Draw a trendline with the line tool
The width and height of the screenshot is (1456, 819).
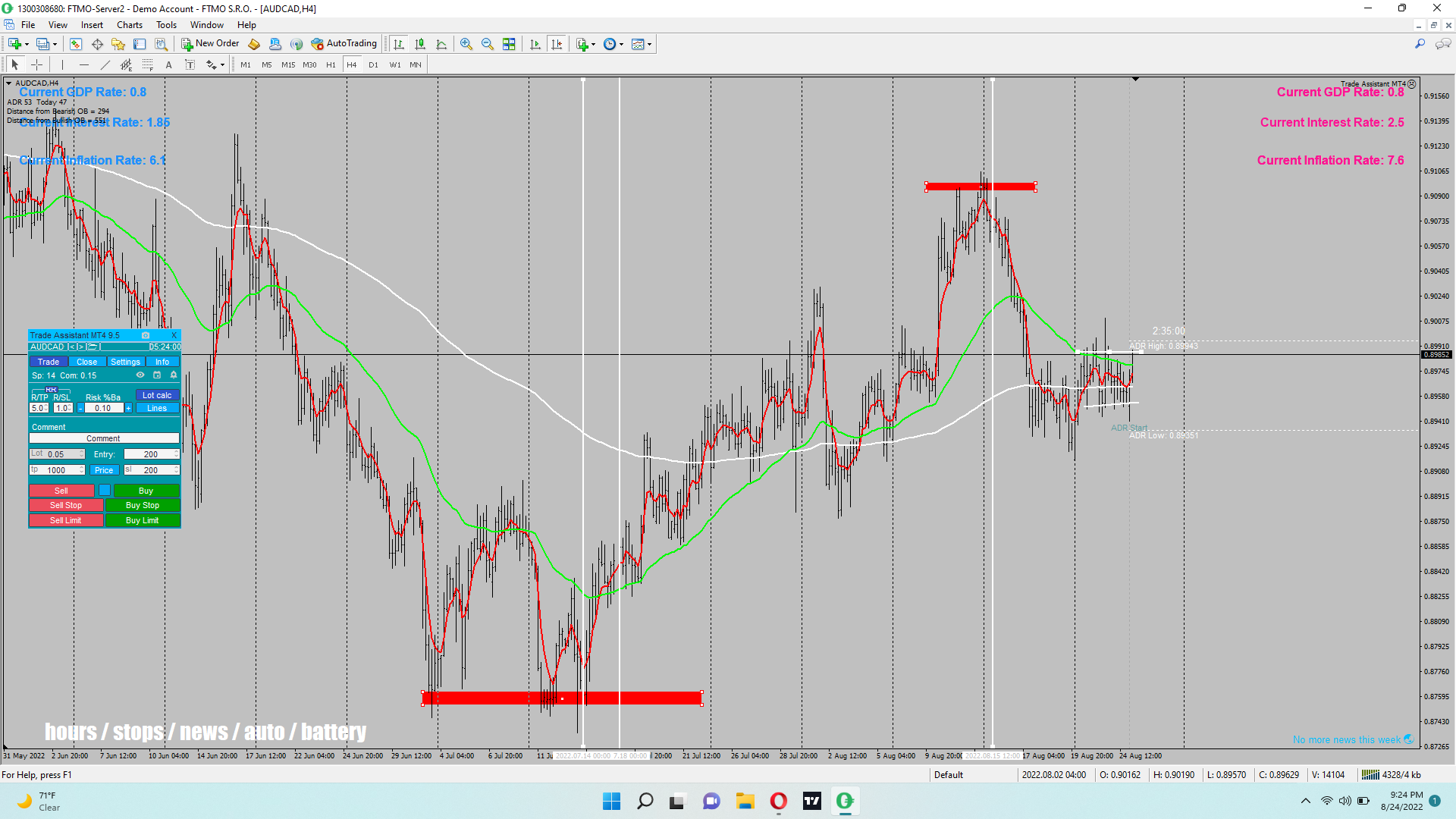pyautogui.click(x=105, y=65)
